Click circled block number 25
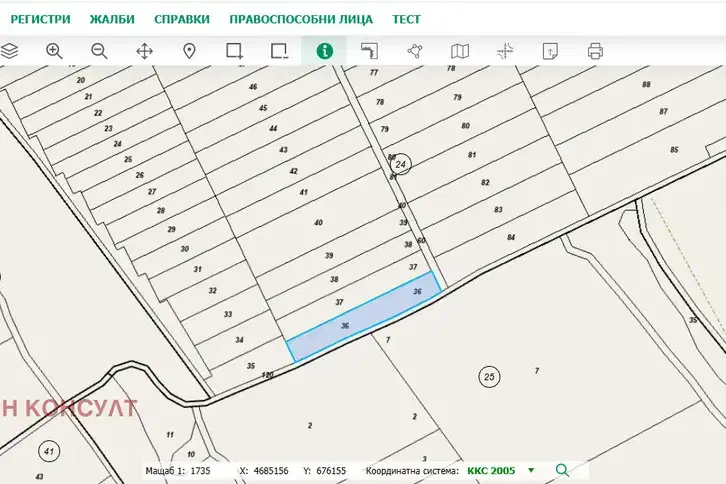This screenshot has width=726, height=484. pos(489,377)
